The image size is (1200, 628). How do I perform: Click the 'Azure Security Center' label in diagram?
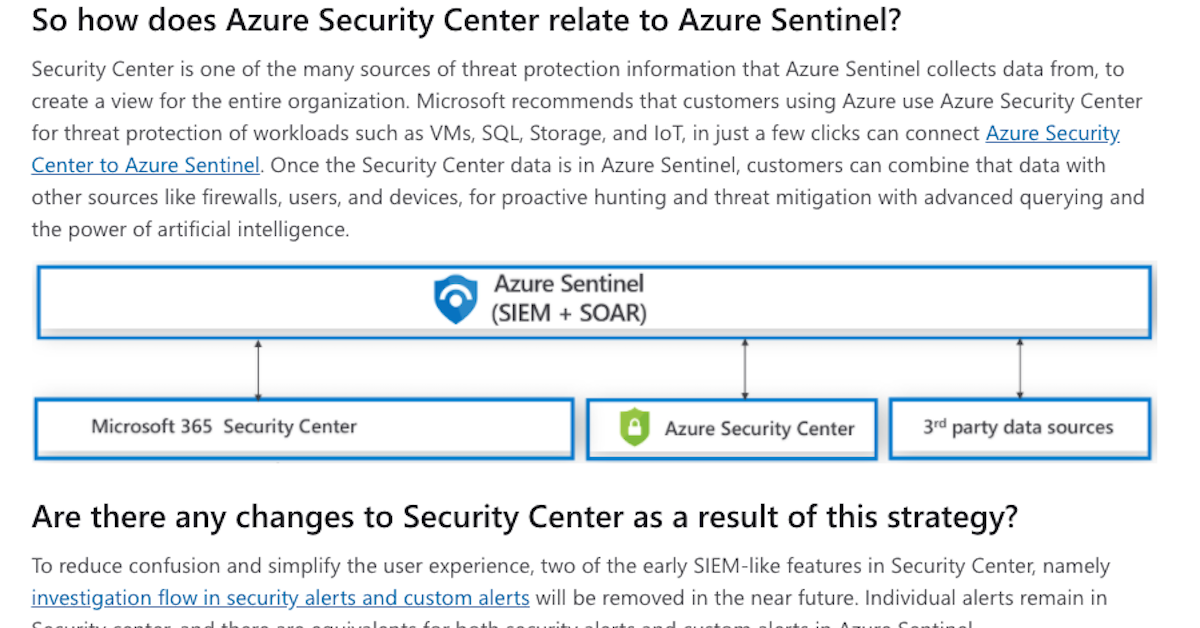(x=759, y=429)
